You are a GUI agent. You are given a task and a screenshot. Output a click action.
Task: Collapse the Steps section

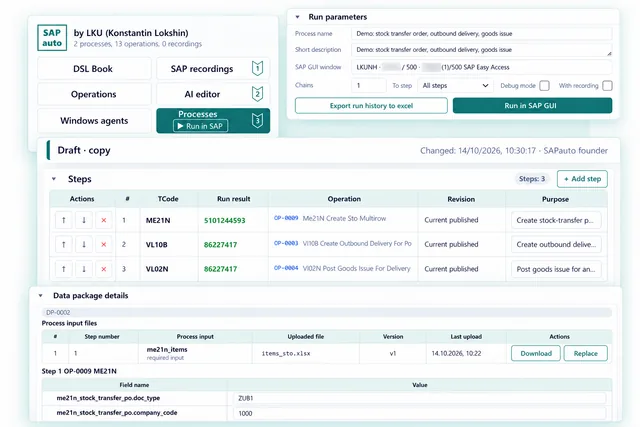[53, 179]
